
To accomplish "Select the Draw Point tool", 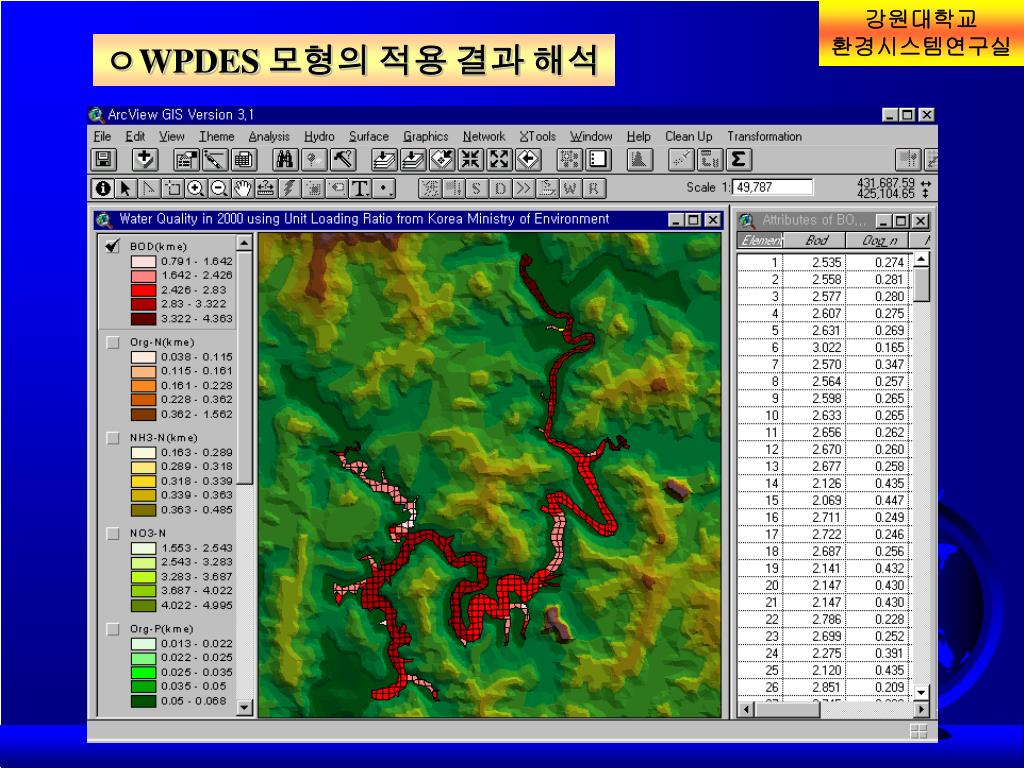I will (384, 188).
